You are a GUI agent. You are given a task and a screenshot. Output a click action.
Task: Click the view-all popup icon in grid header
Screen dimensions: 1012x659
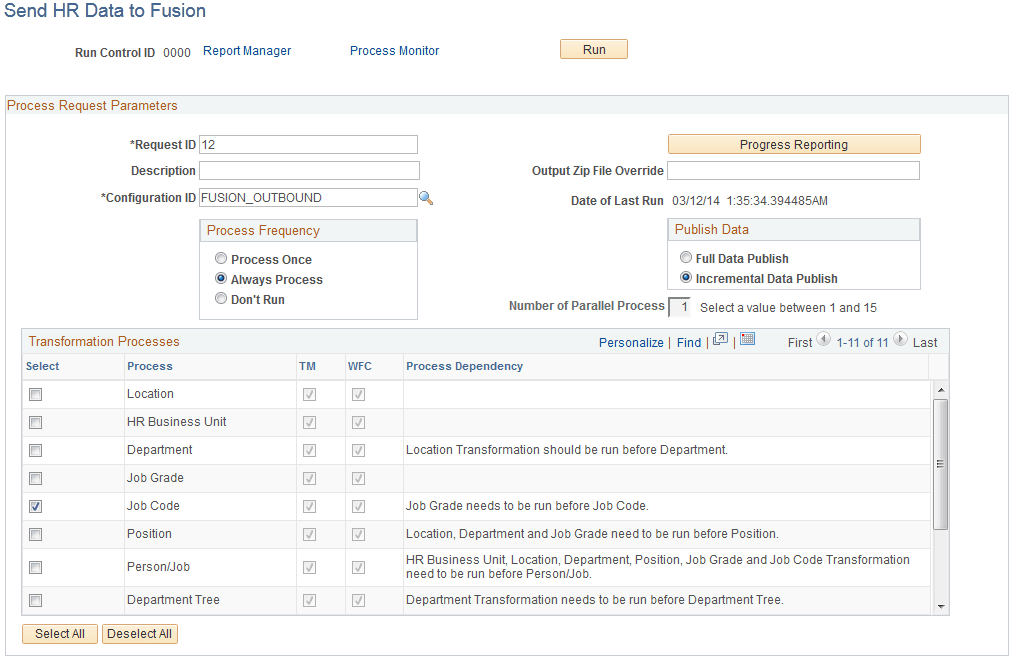720,340
